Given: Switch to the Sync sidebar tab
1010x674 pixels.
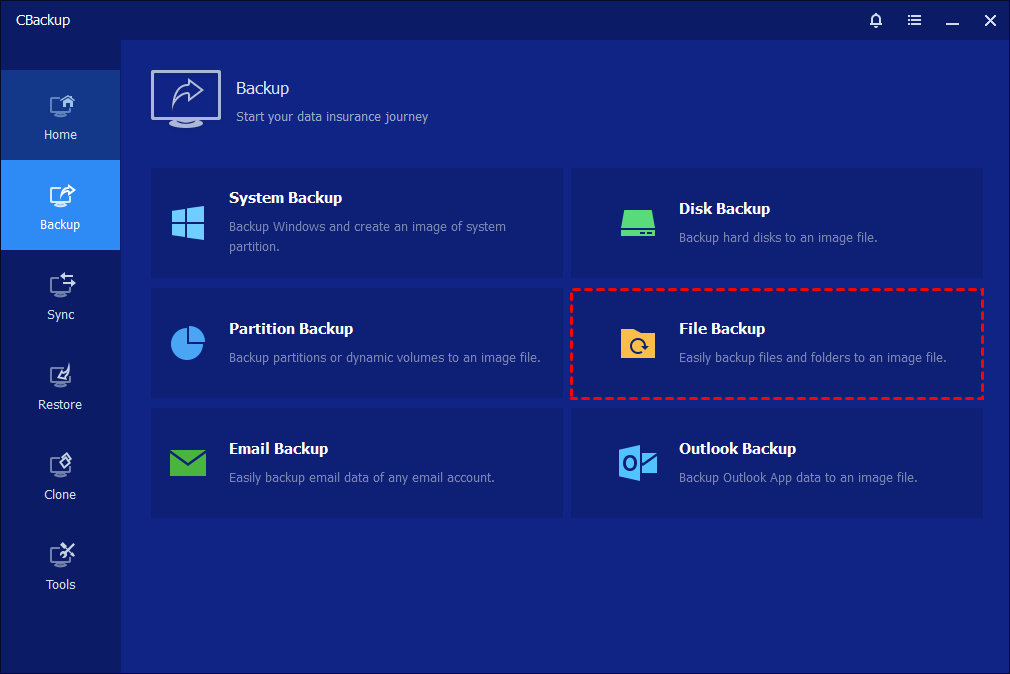Looking at the screenshot, I should [60, 296].
